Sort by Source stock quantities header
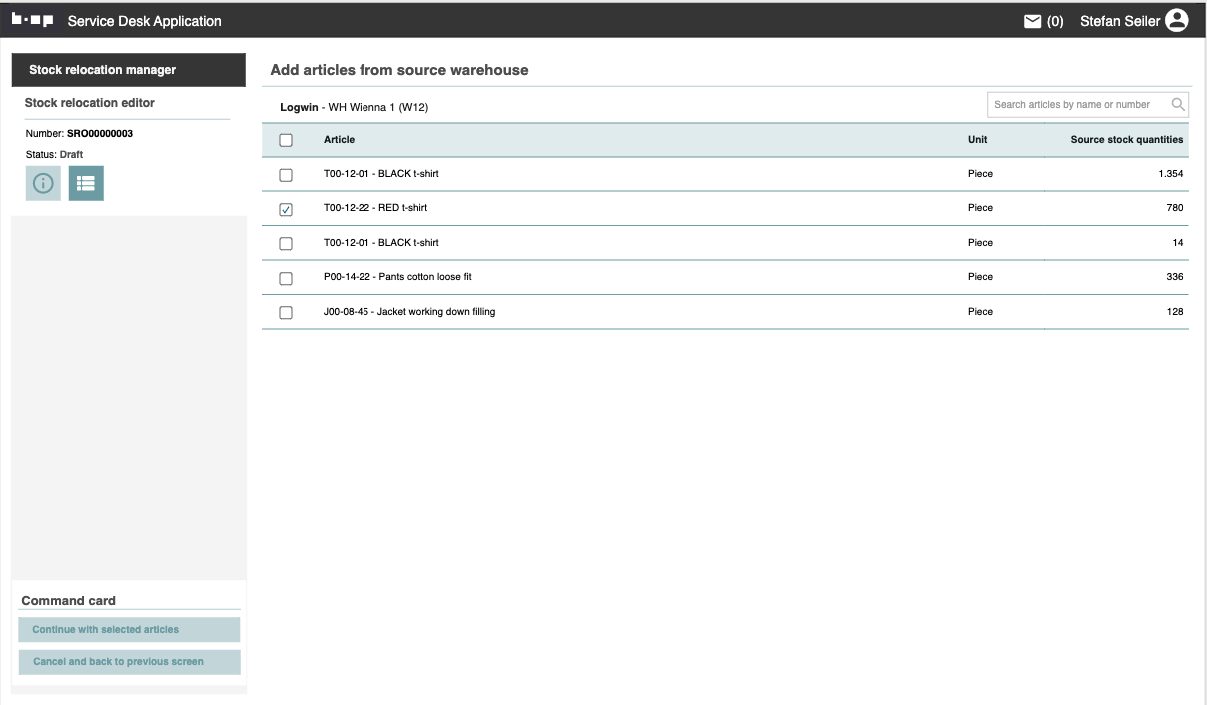The height and width of the screenshot is (705, 1207). click(x=1126, y=140)
